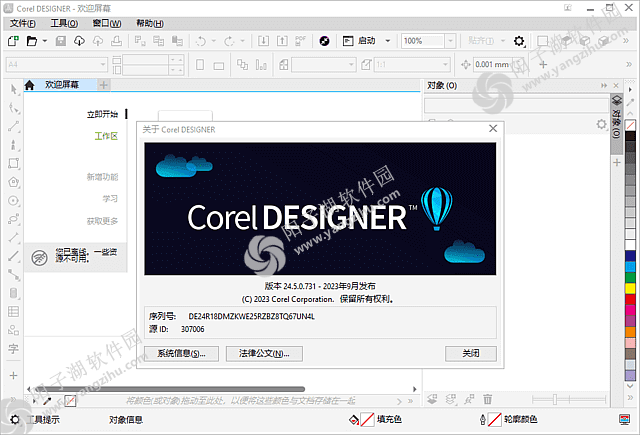Select the Text tool
This screenshot has height=435, width=640.
(x=13, y=349)
